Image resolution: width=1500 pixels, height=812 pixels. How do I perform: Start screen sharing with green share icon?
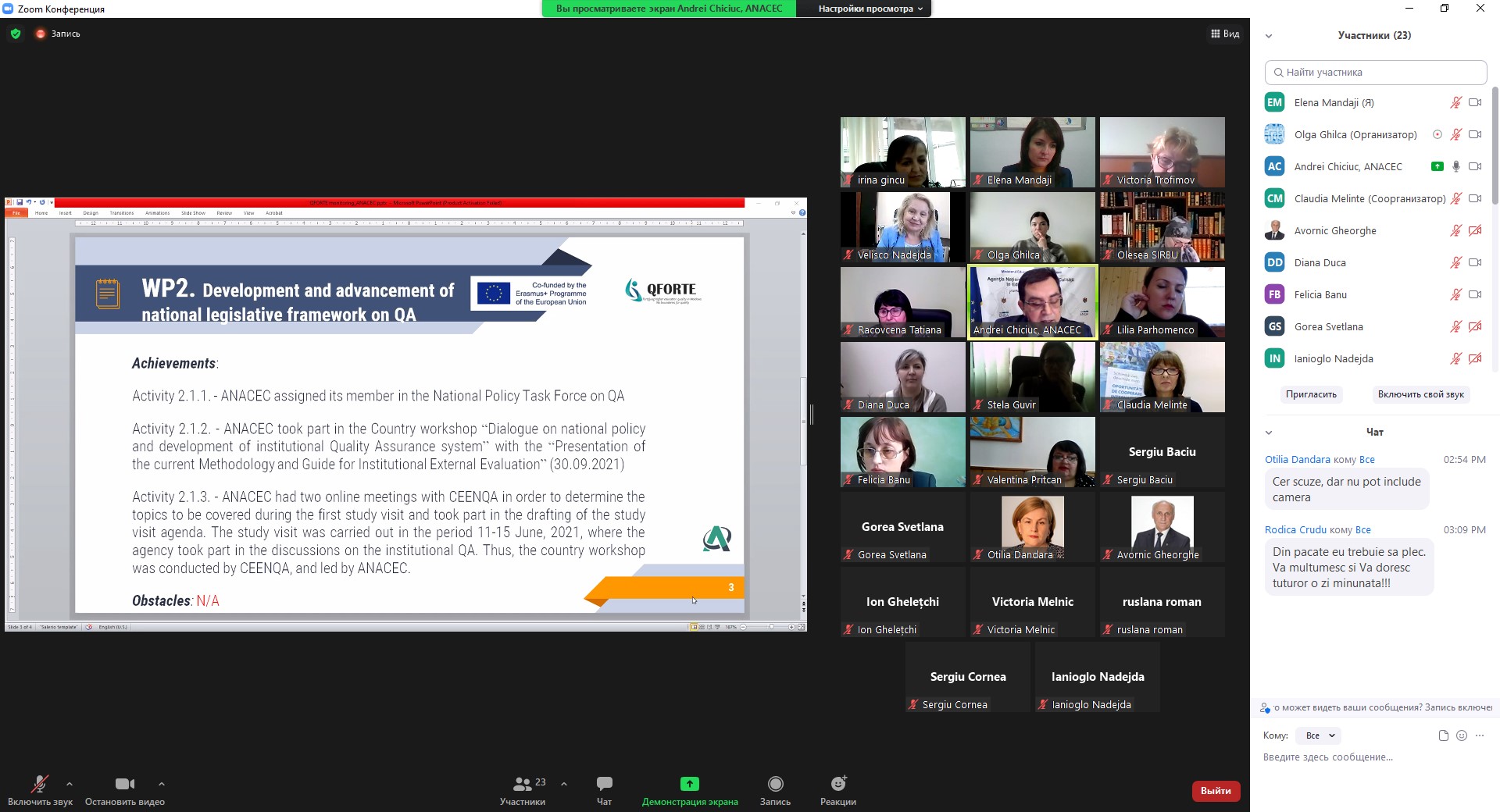pyautogui.click(x=689, y=785)
